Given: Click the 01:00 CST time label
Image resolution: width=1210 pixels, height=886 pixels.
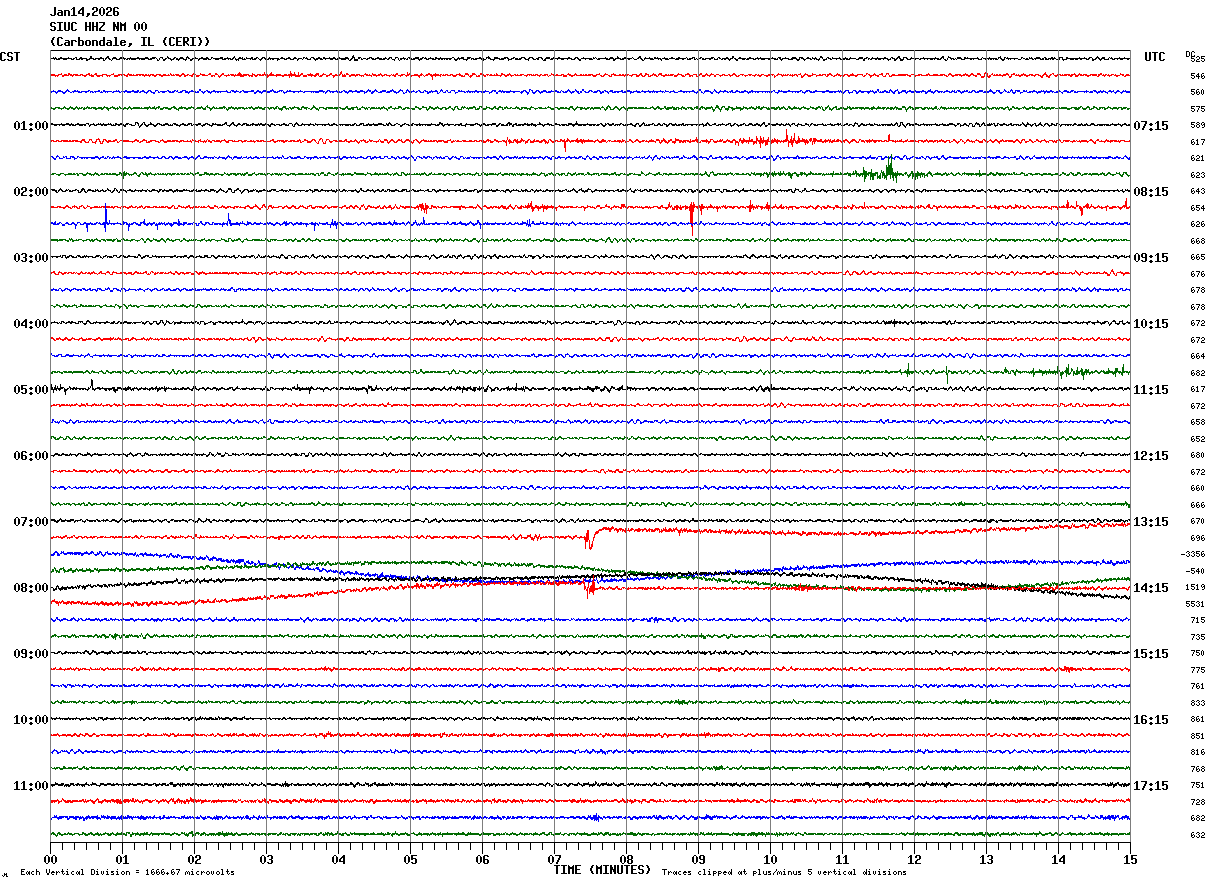Looking at the screenshot, I should click(x=31, y=126).
